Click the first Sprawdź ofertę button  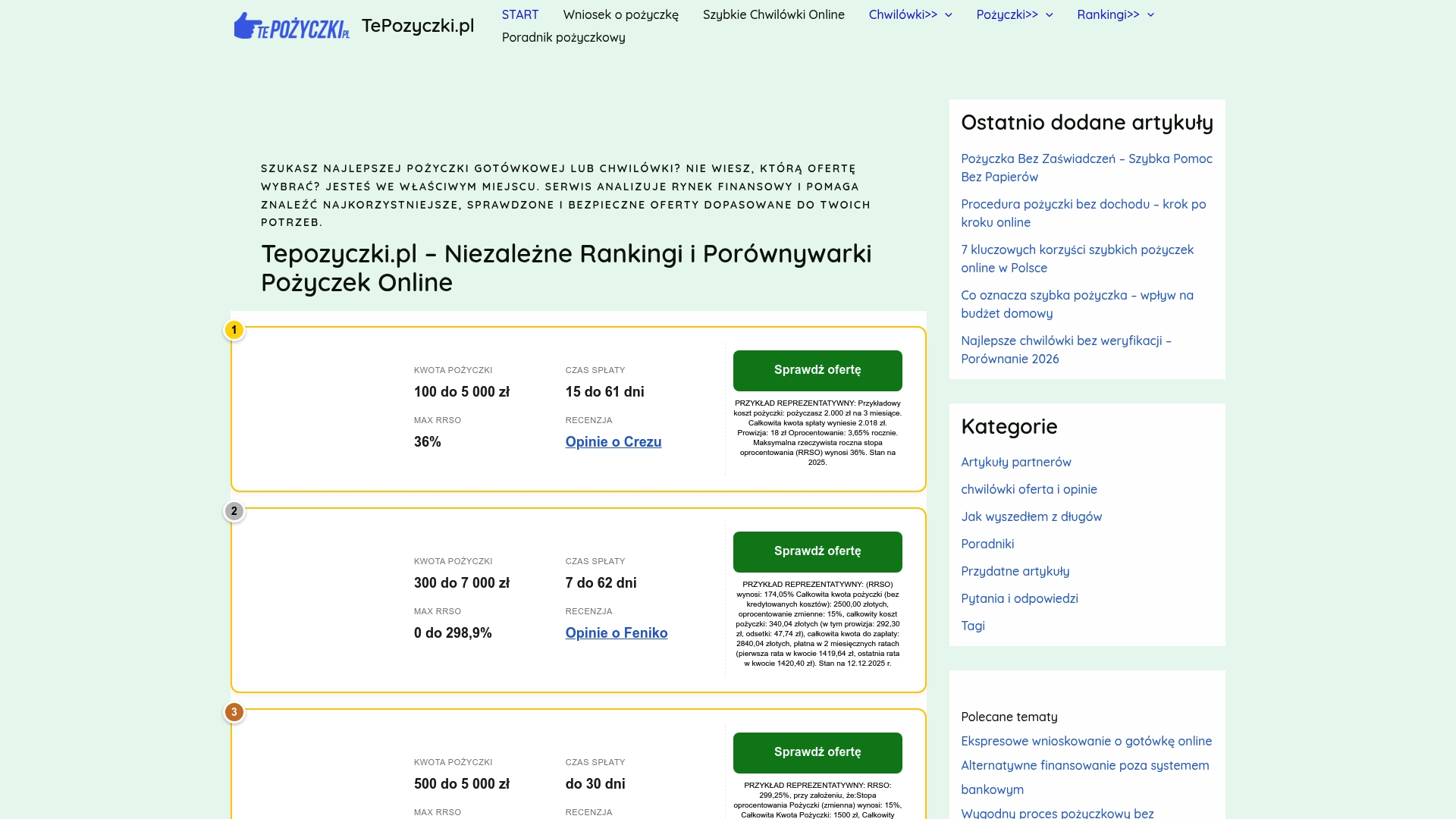[x=817, y=370]
